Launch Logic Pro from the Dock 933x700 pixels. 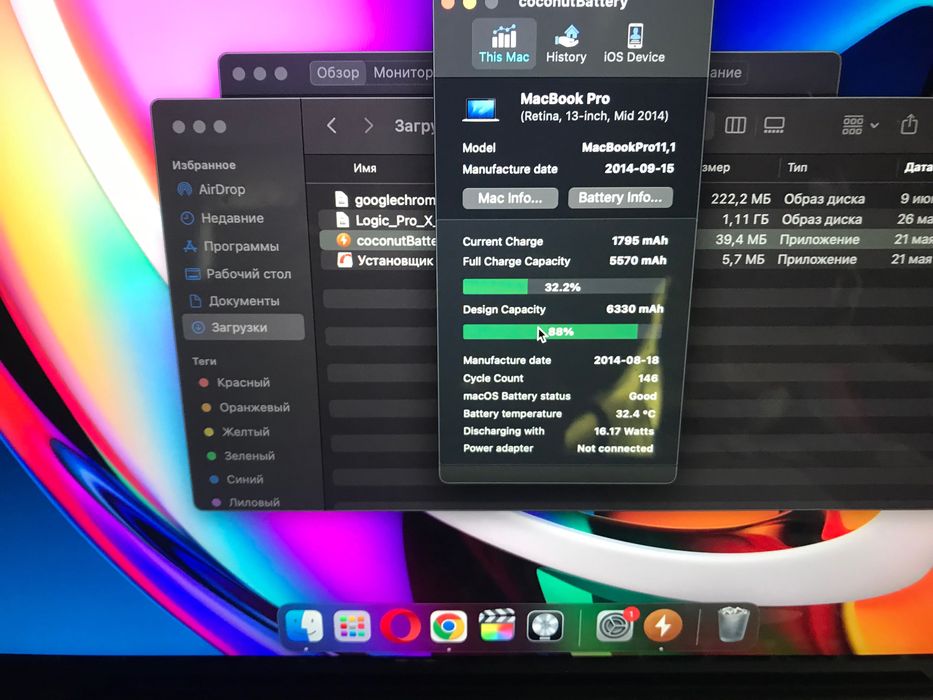tap(544, 626)
